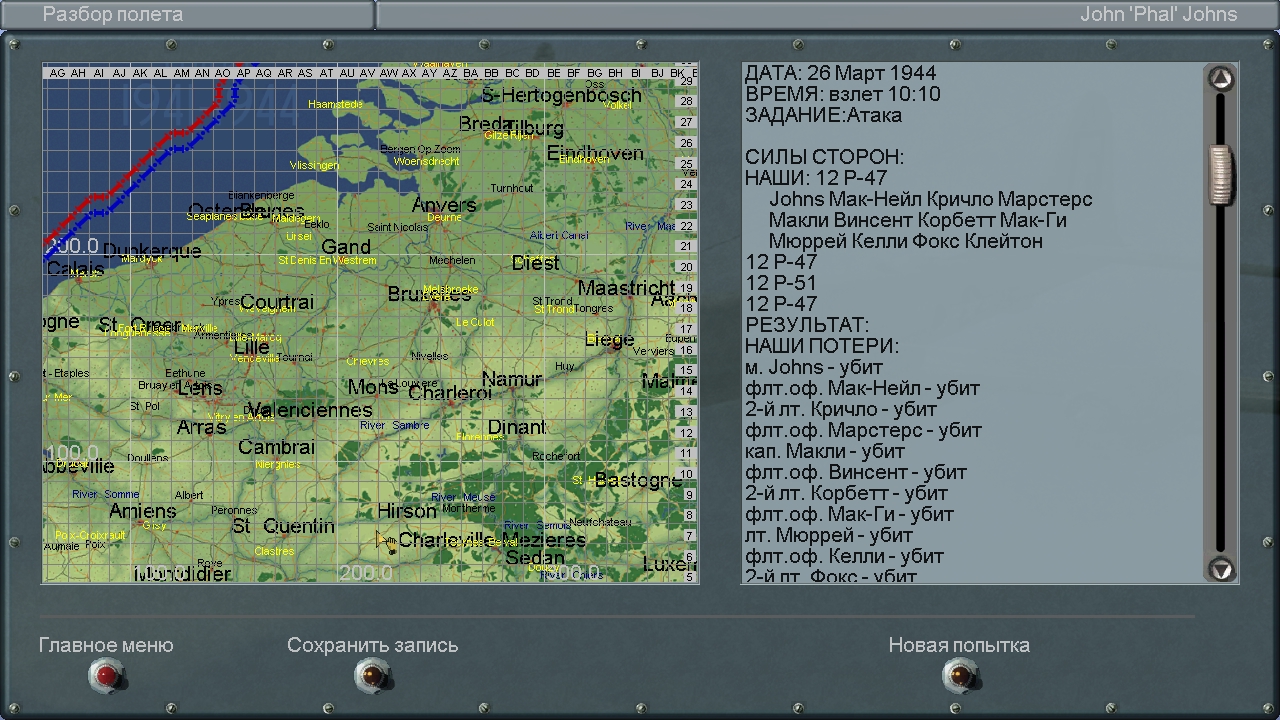Viewport: 1280px width, 720px height.
Task: Click the Maastricht label on the map
Action: point(626,288)
